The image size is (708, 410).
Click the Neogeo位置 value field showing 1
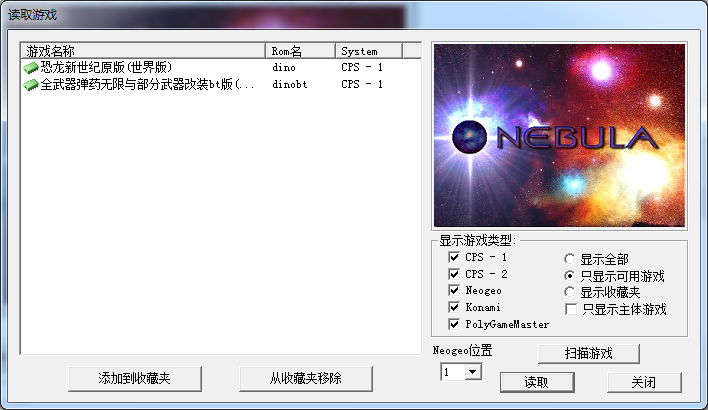453,372
